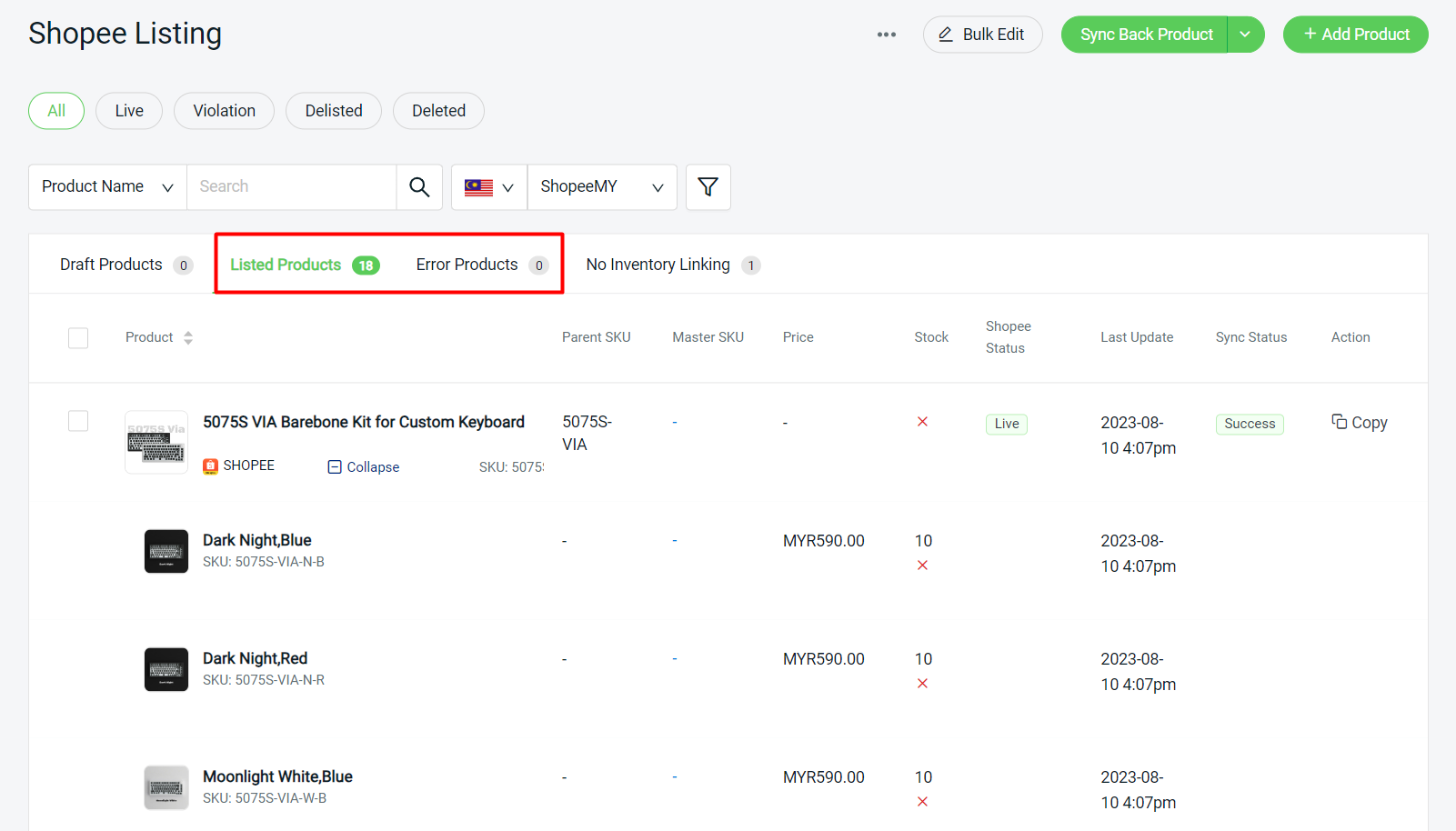Click the Moonlight White,Blue variant name
Viewport: 1456px width, 831px height.
point(277,776)
